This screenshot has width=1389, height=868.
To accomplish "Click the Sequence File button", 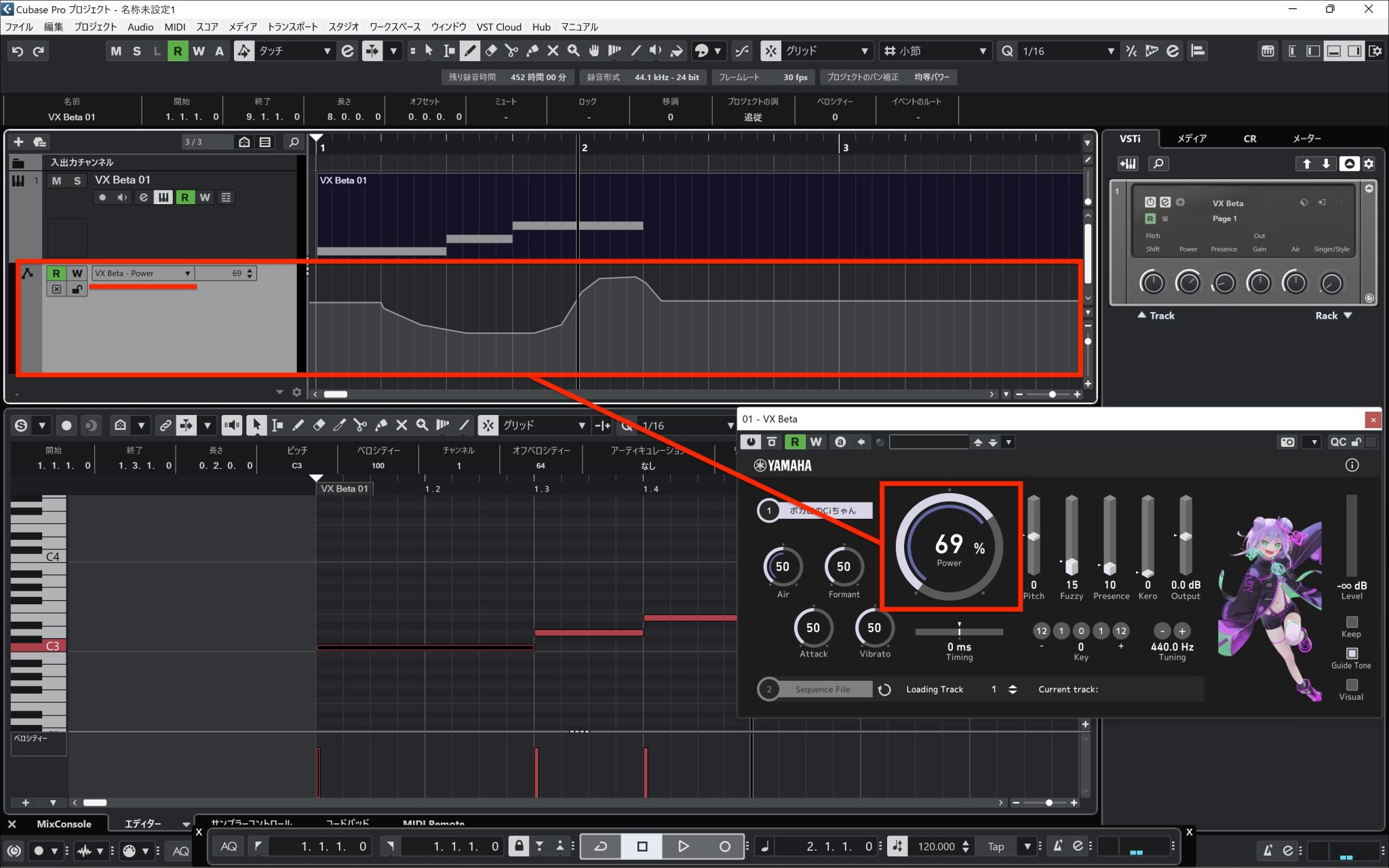I will point(822,689).
